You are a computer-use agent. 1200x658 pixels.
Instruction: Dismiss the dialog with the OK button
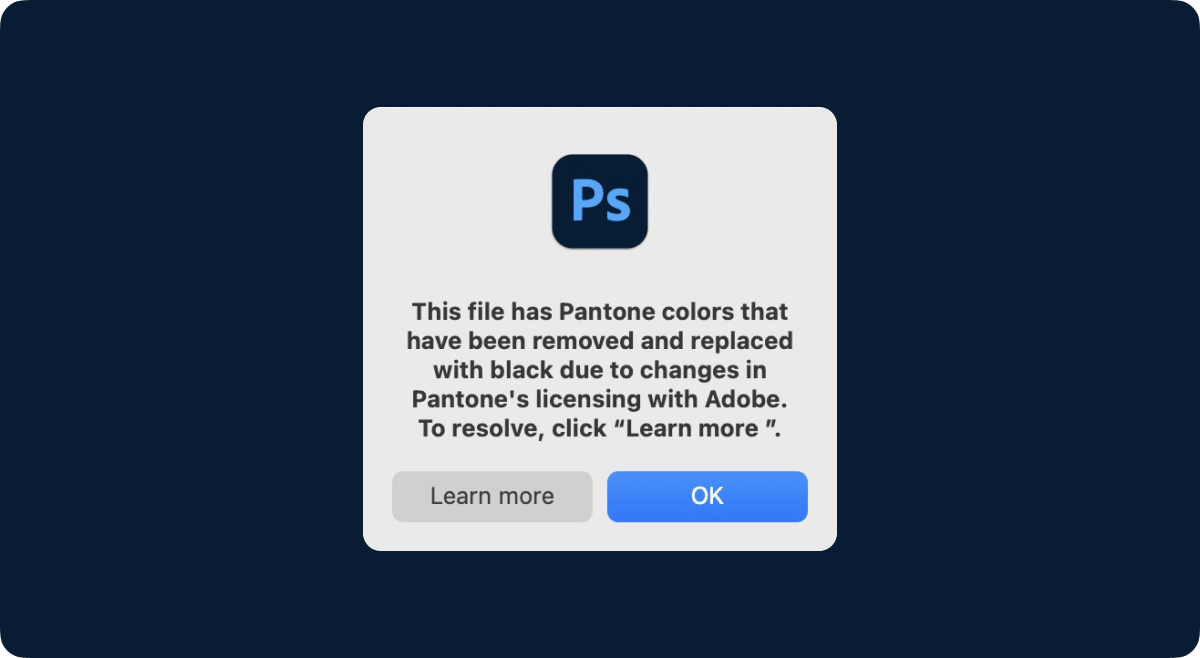click(707, 496)
